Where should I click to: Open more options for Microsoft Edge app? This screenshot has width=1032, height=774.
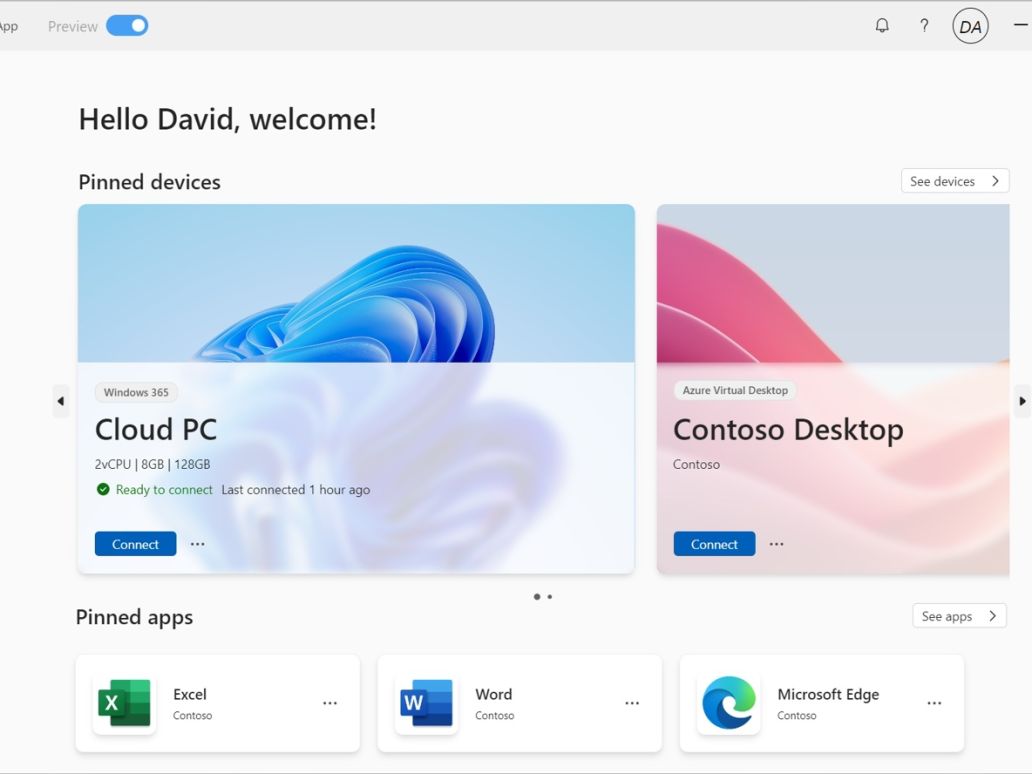tap(934, 704)
